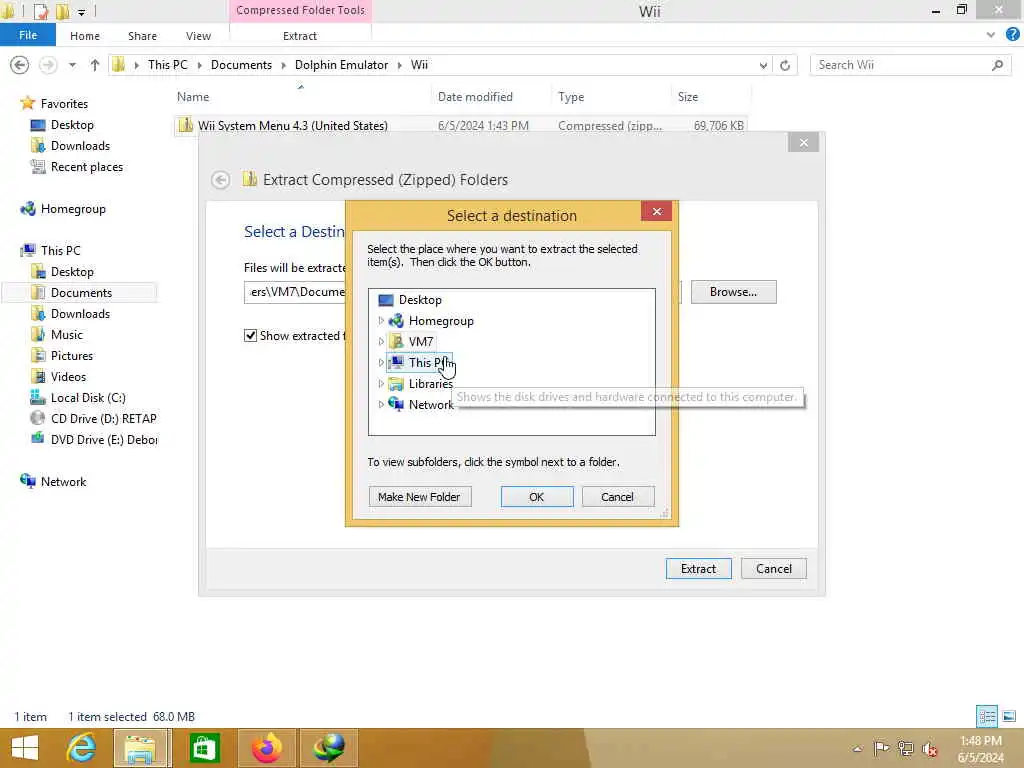1024x768 pixels.
Task: Expand the ribbon with chevron
Action: pos(991,35)
